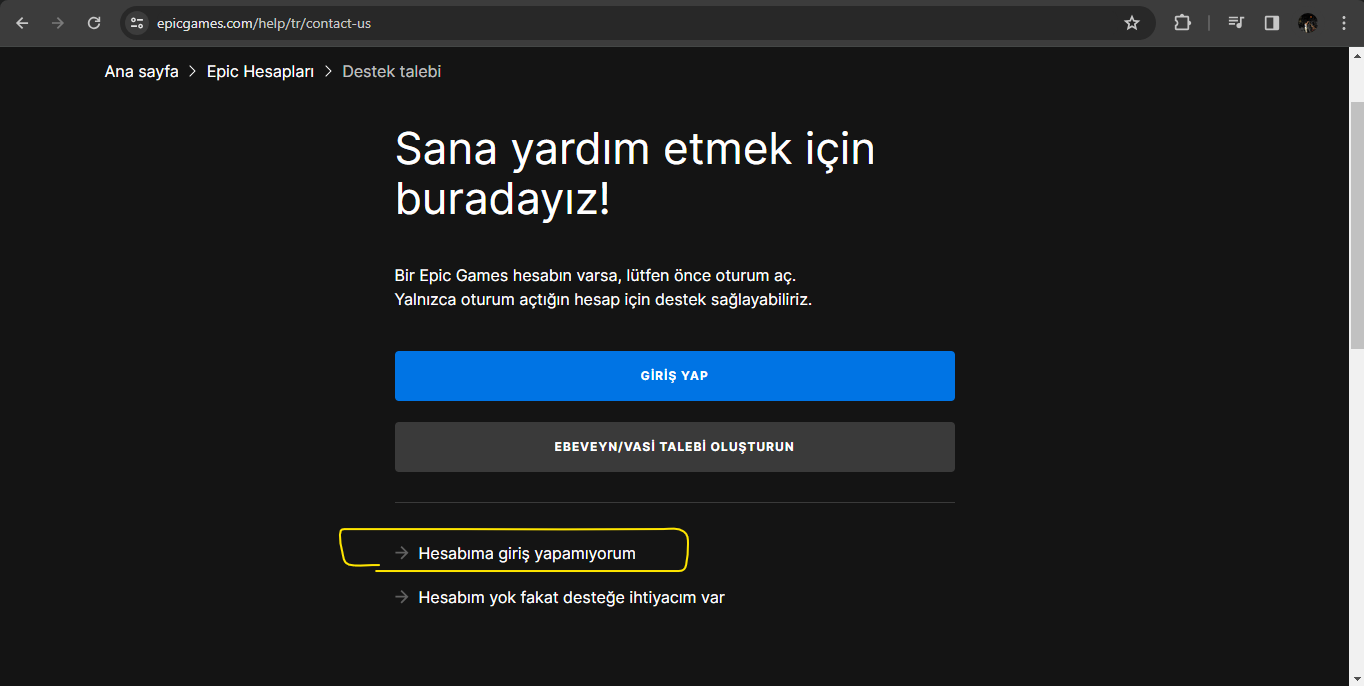Bookmark this page with the star icon
The height and width of the screenshot is (686, 1364).
(x=1132, y=23)
